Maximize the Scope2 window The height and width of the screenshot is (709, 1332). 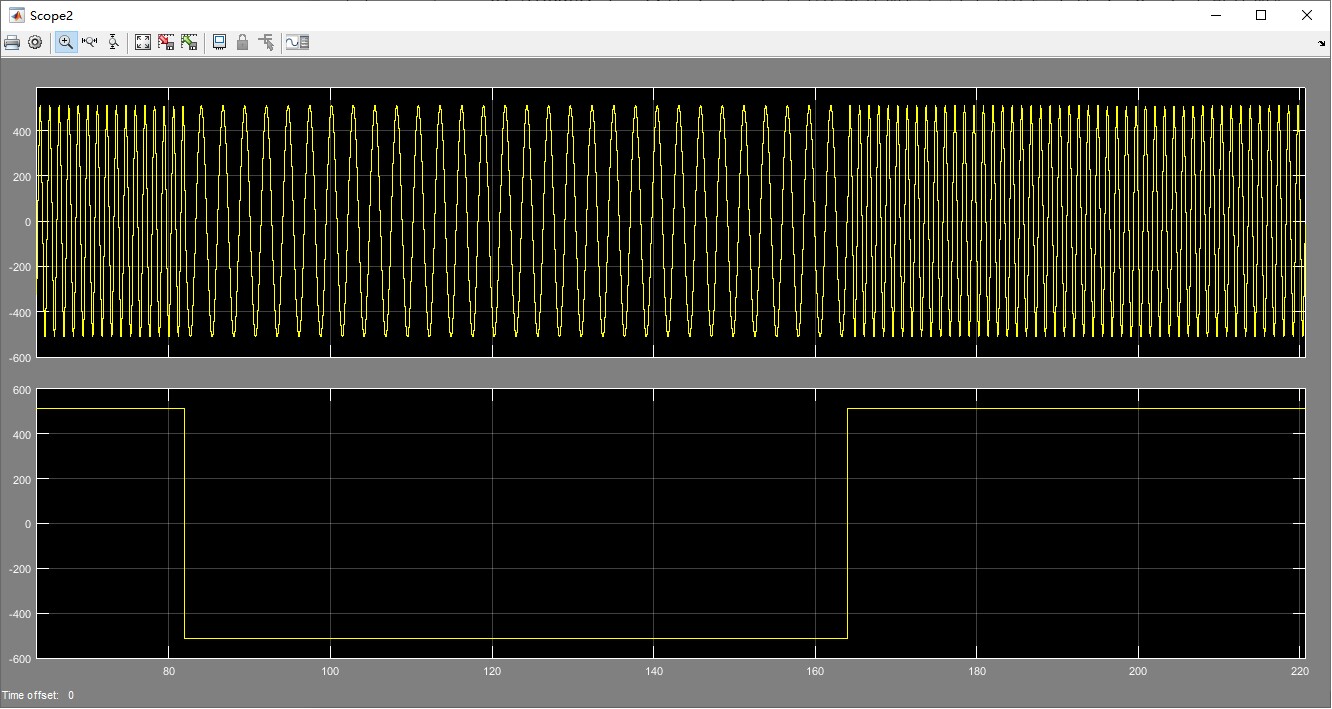1261,15
